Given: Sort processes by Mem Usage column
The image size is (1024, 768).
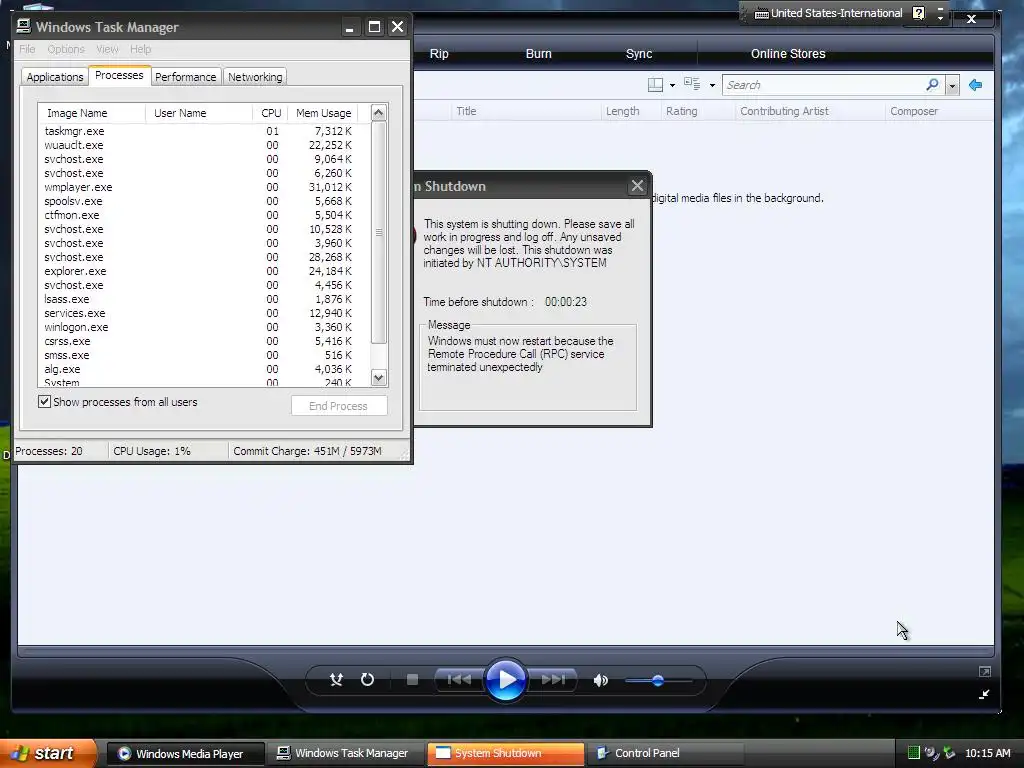Looking at the screenshot, I should [x=323, y=113].
